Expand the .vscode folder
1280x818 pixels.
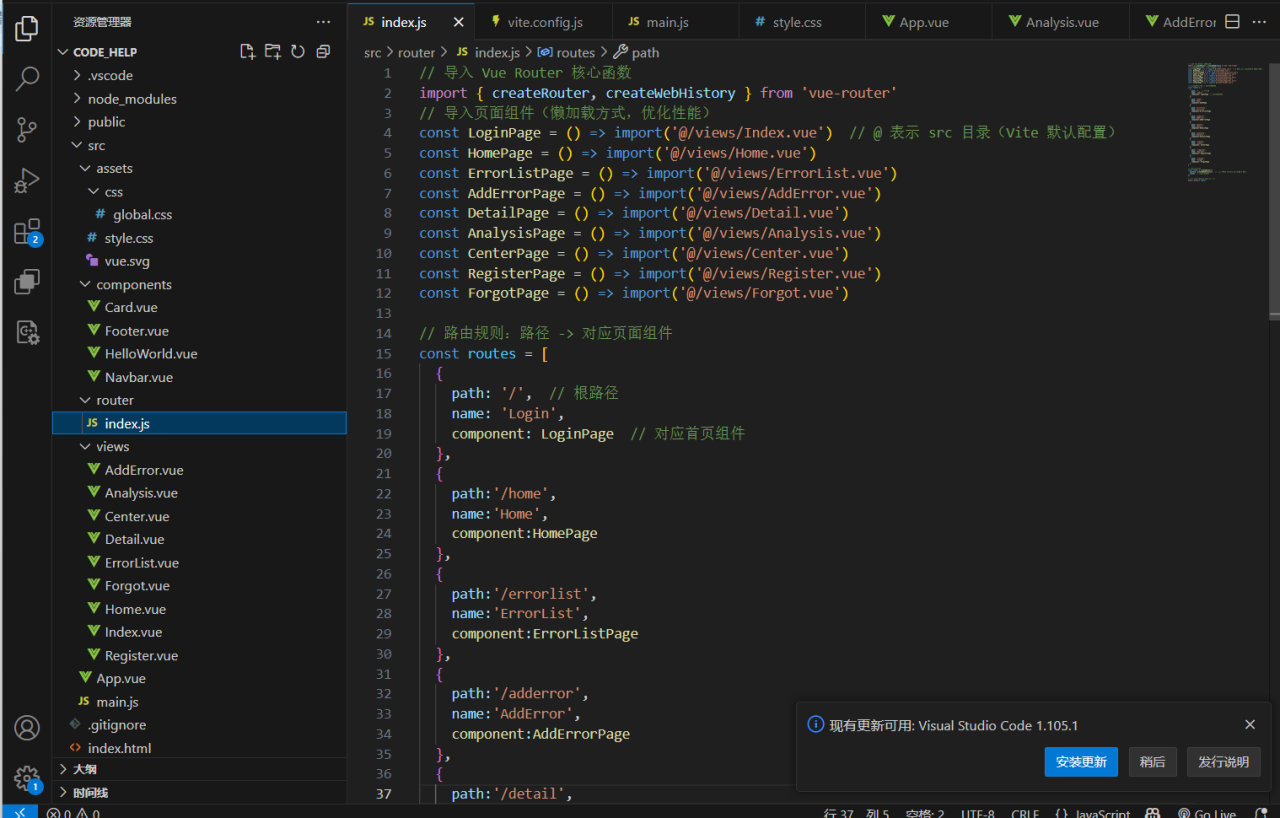(199, 75)
